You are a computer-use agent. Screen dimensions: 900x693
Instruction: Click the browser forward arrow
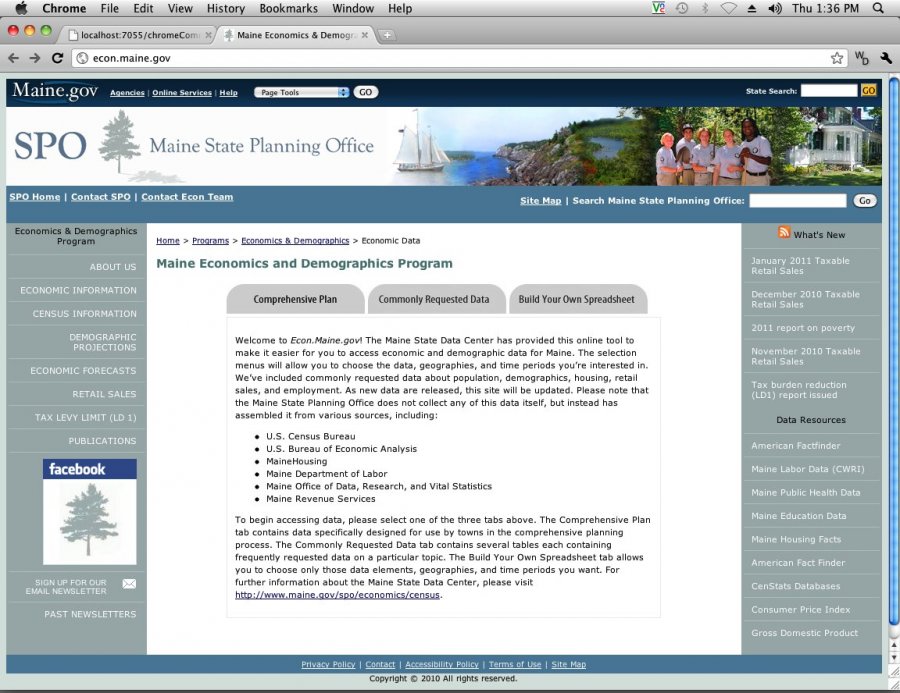pyautogui.click(x=35, y=58)
